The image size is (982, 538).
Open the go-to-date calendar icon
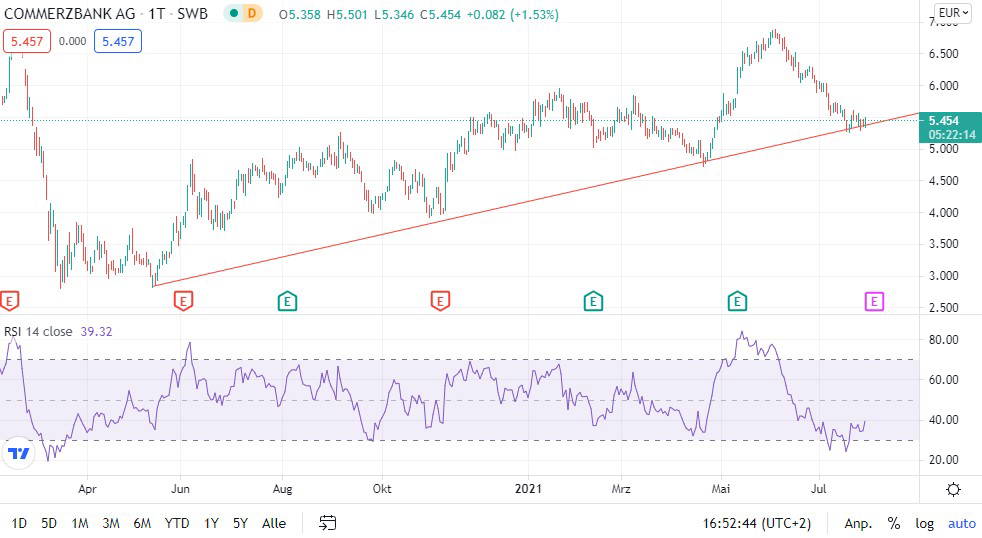[328, 522]
